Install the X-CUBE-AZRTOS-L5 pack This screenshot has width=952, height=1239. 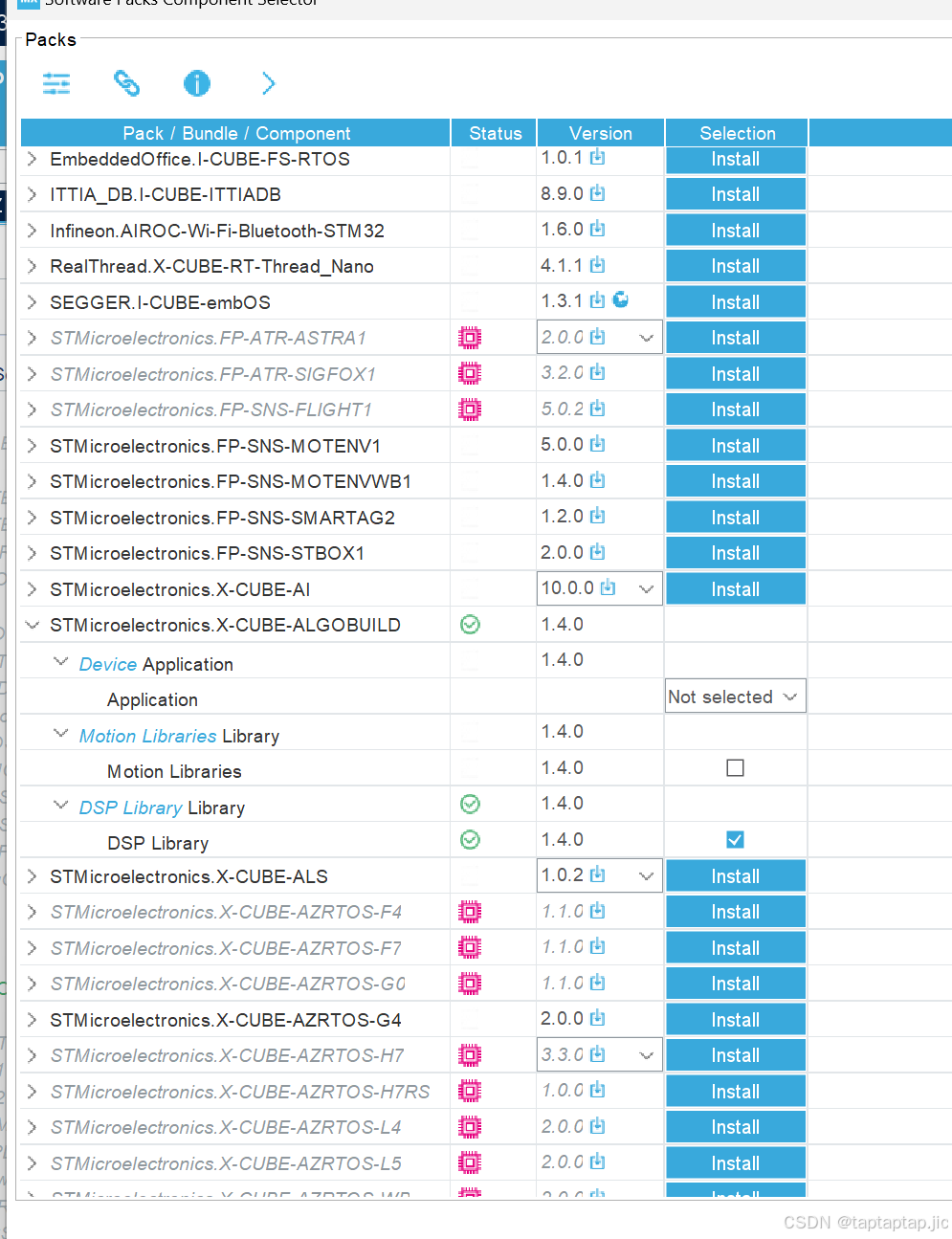(x=736, y=1163)
